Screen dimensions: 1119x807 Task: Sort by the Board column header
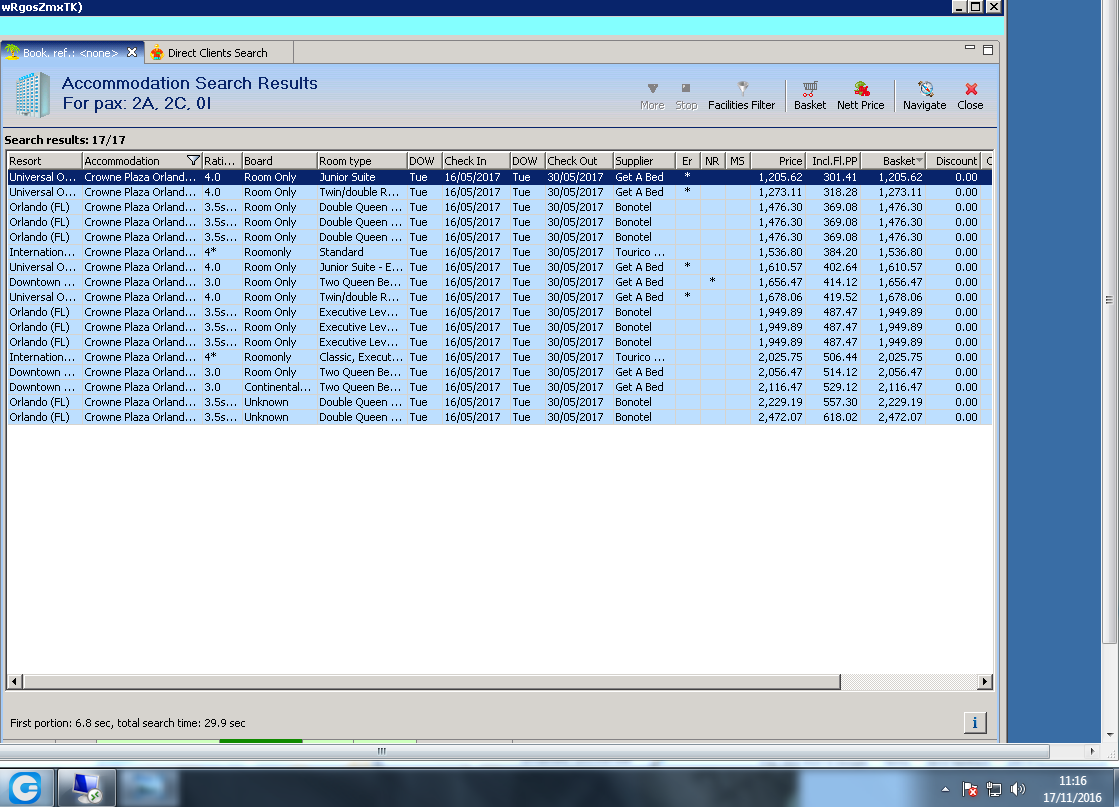[x=280, y=161]
